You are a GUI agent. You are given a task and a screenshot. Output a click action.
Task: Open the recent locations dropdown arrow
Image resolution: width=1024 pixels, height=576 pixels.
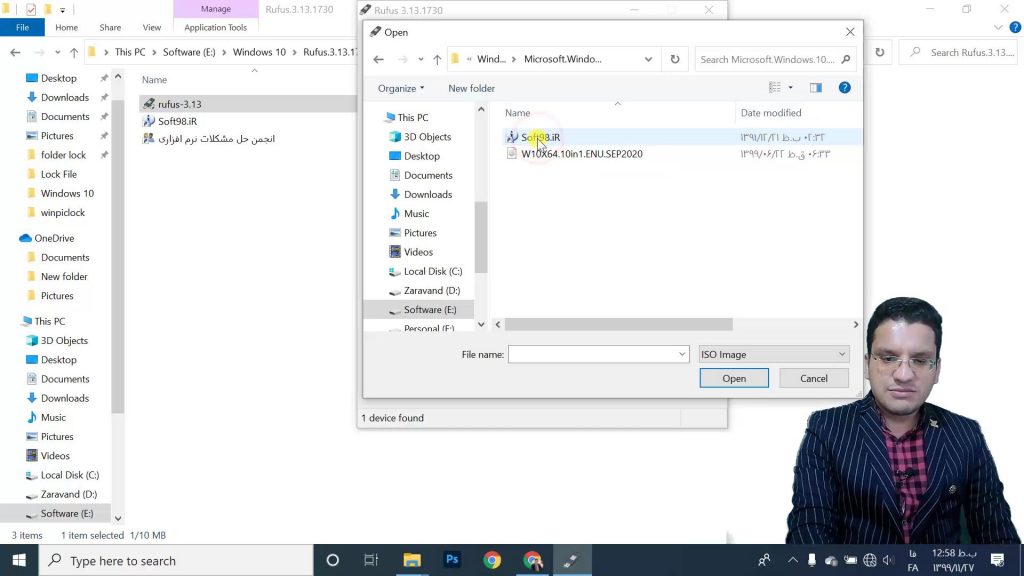point(421,59)
